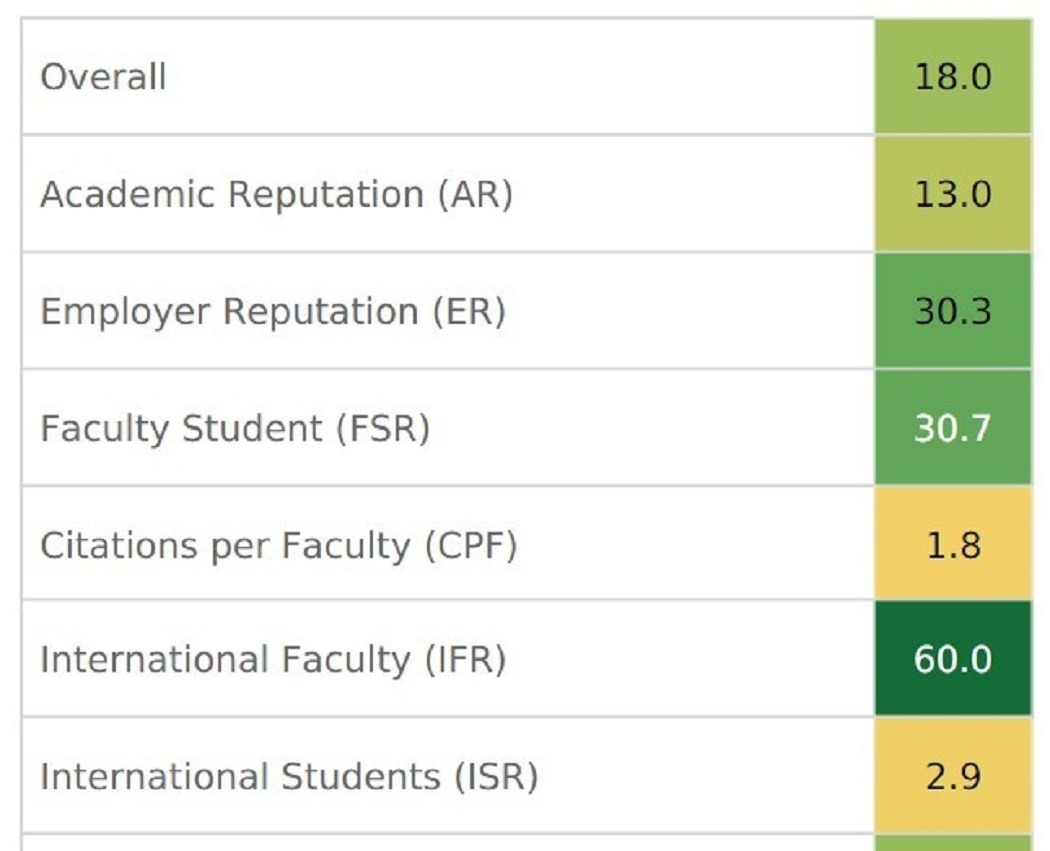Image resolution: width=1050 pixels, height=851 pixels.
Task: Click the Overall row label
Action: 103,77
